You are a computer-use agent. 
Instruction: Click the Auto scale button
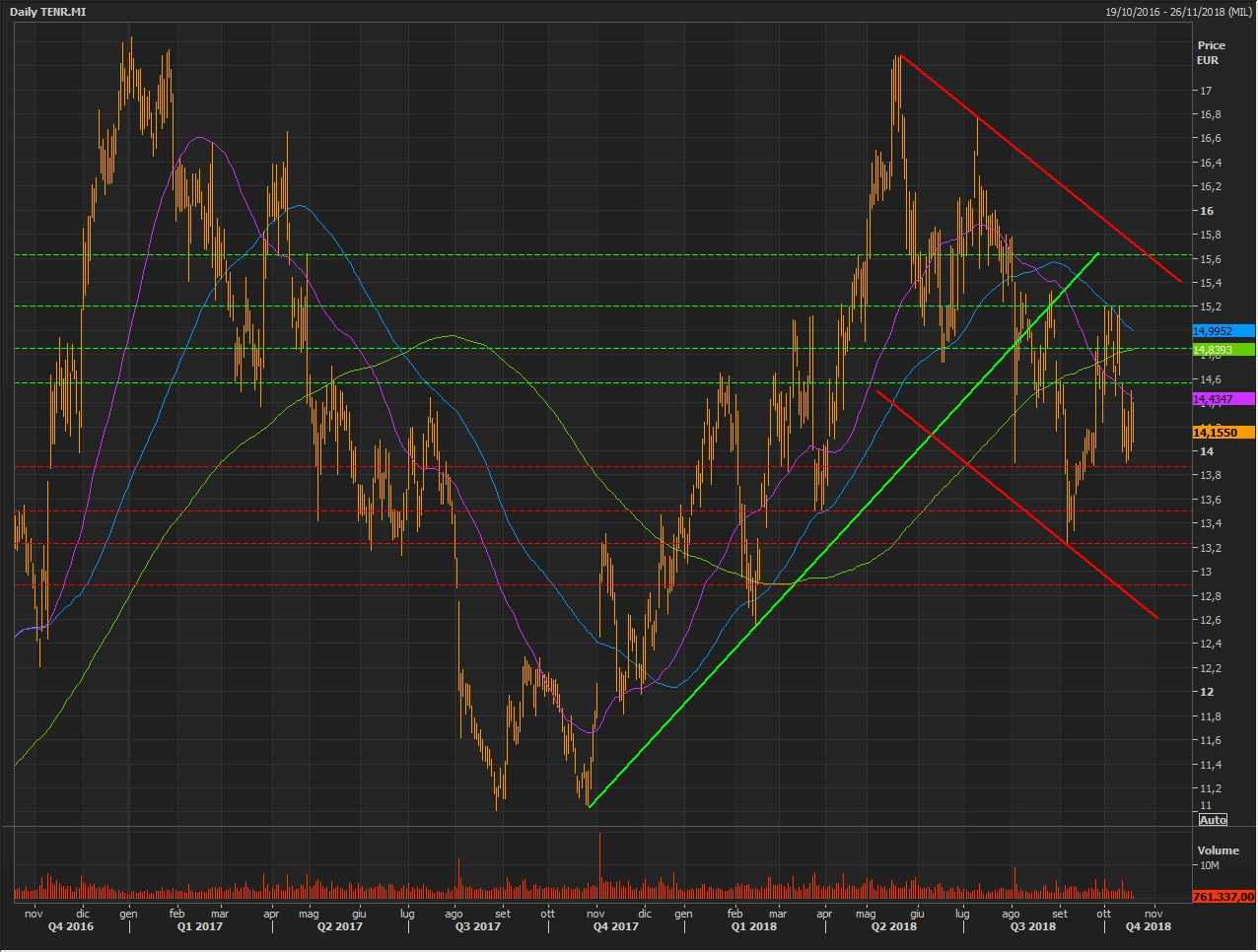tap(1213, 820)
